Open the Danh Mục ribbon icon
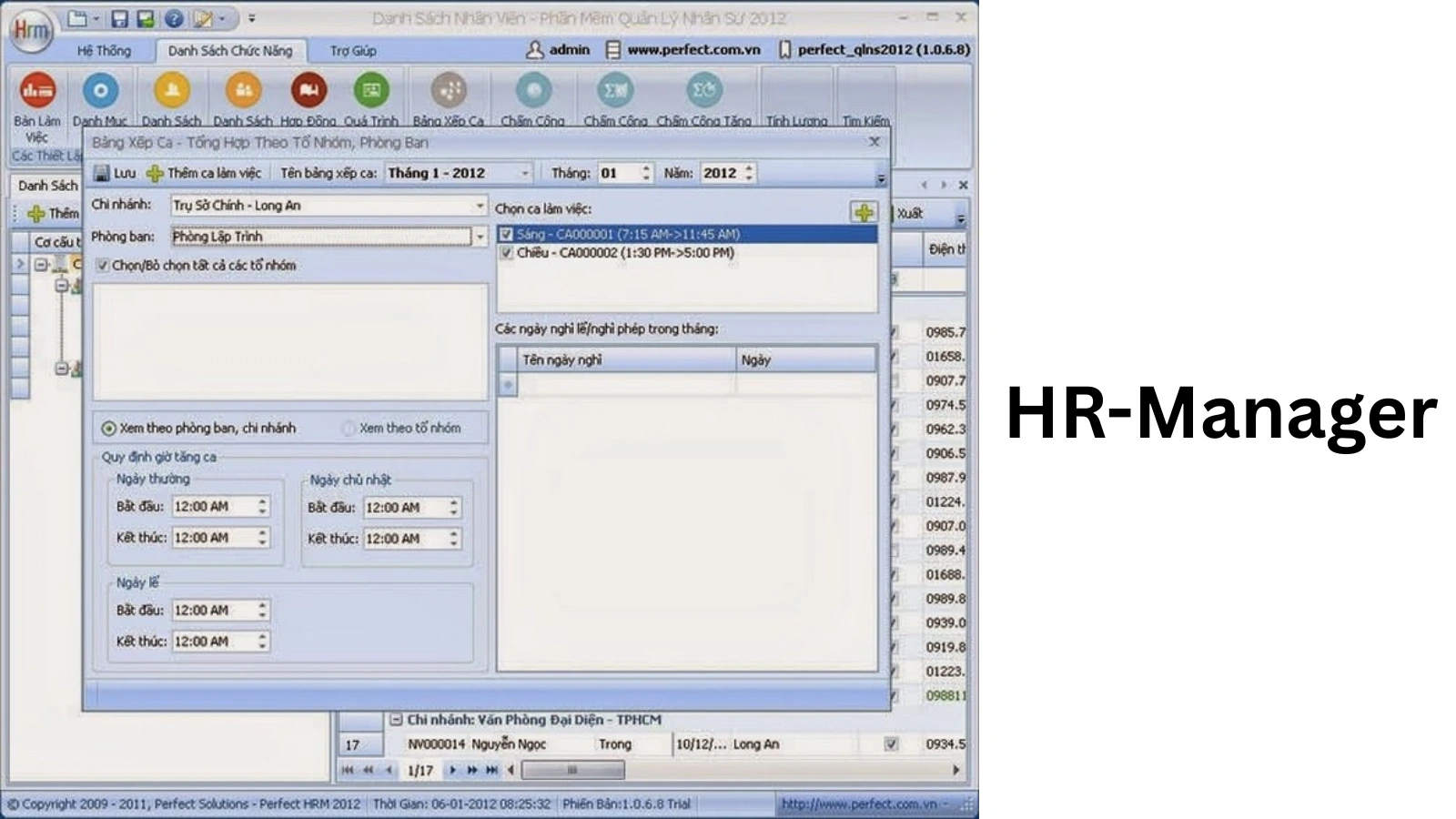 [100, 90]
